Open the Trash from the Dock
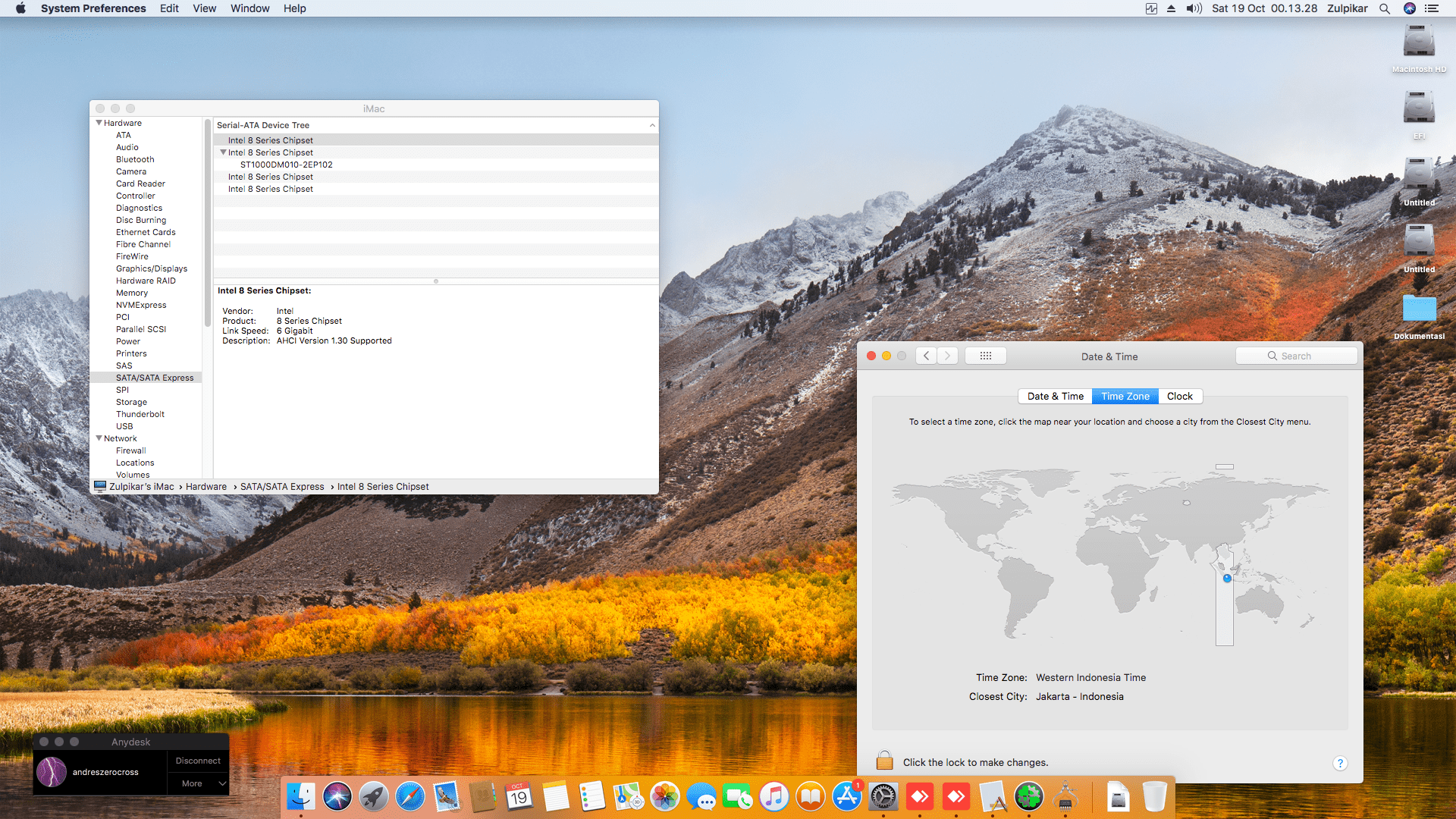Viewport: 1456px width, 819px height. click(1155, 796)
